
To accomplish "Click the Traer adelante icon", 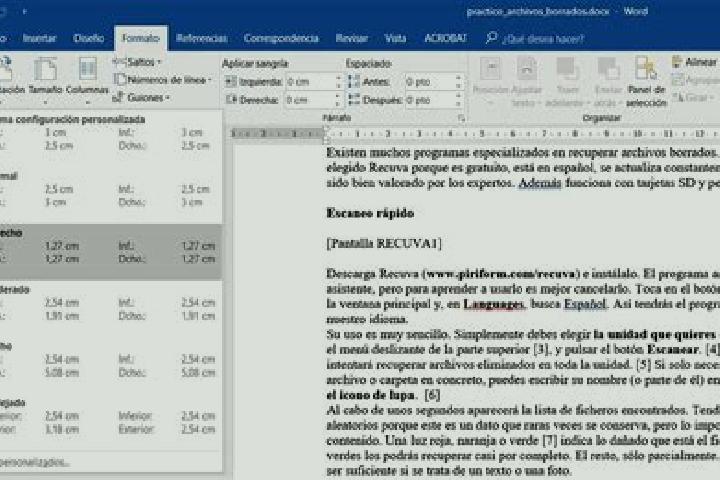I will click(568, 69).
